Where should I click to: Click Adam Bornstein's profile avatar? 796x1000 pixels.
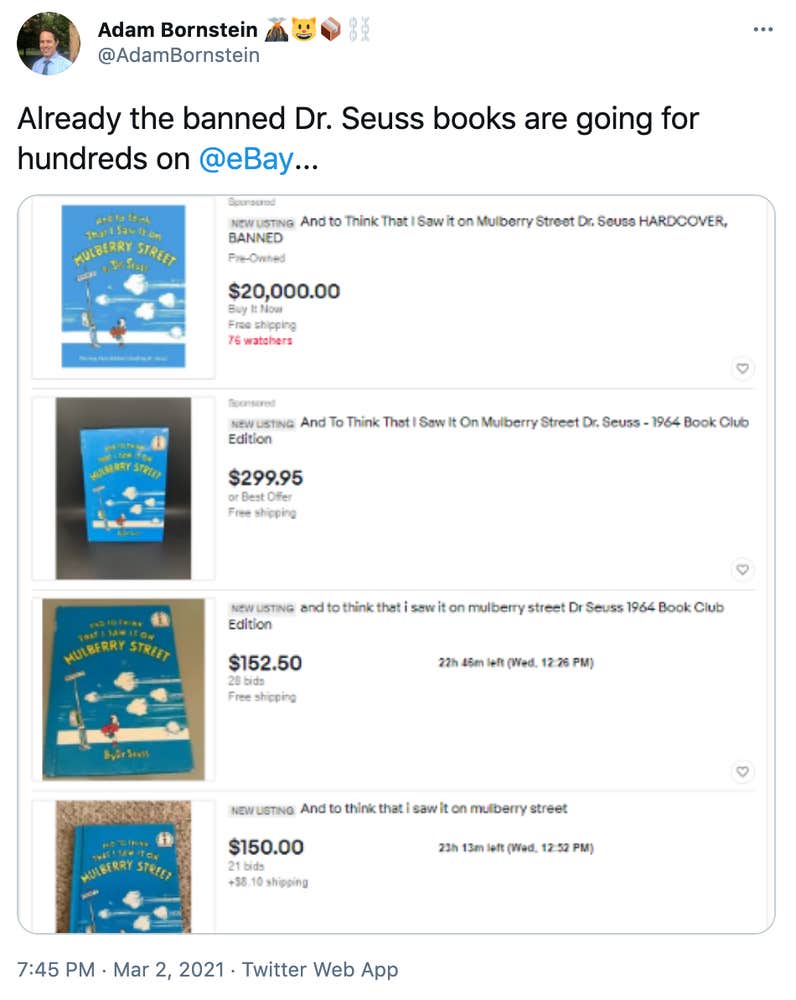point(48,43)
